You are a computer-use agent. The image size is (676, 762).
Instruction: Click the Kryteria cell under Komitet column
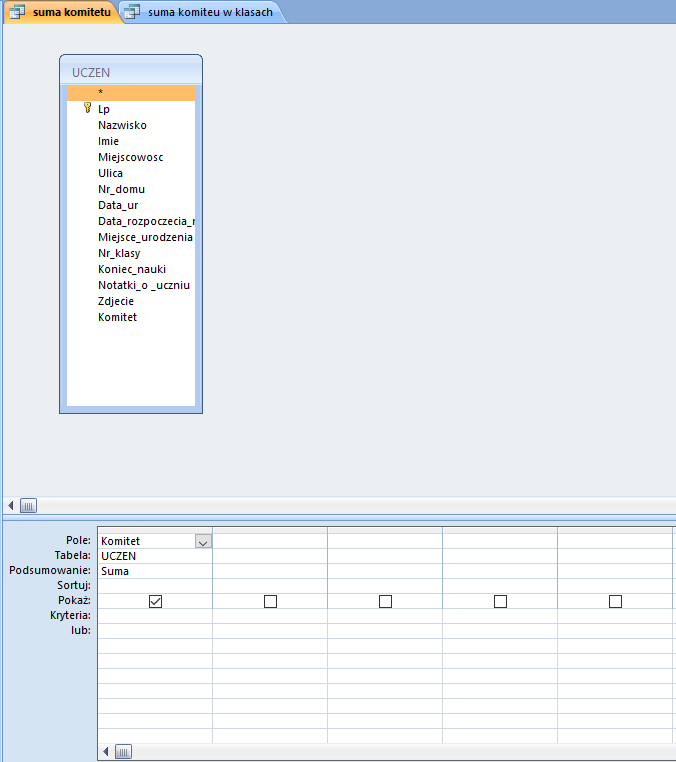point(155,616)
